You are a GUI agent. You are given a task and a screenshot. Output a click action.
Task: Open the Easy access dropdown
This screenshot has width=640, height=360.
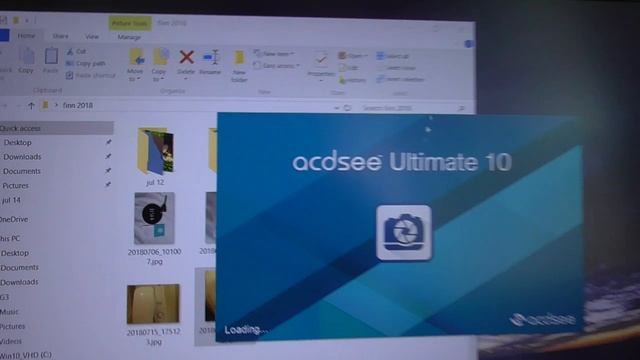276,65
